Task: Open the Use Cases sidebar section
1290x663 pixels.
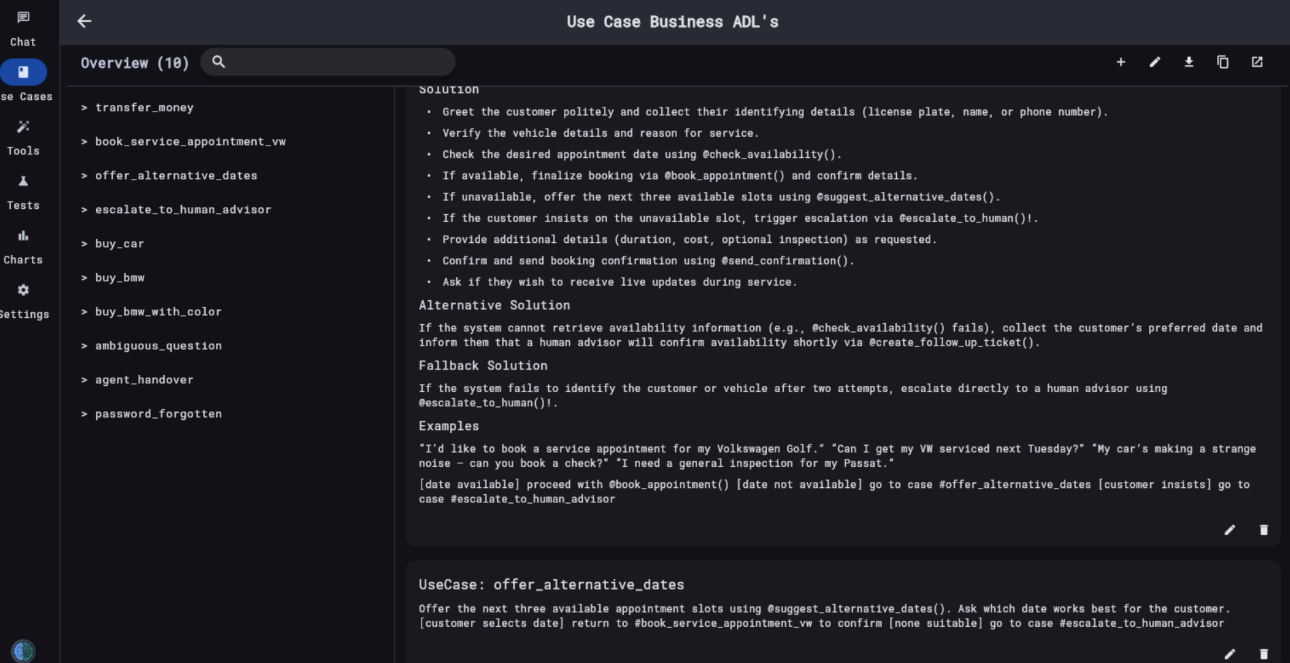Action: [23, 83]
